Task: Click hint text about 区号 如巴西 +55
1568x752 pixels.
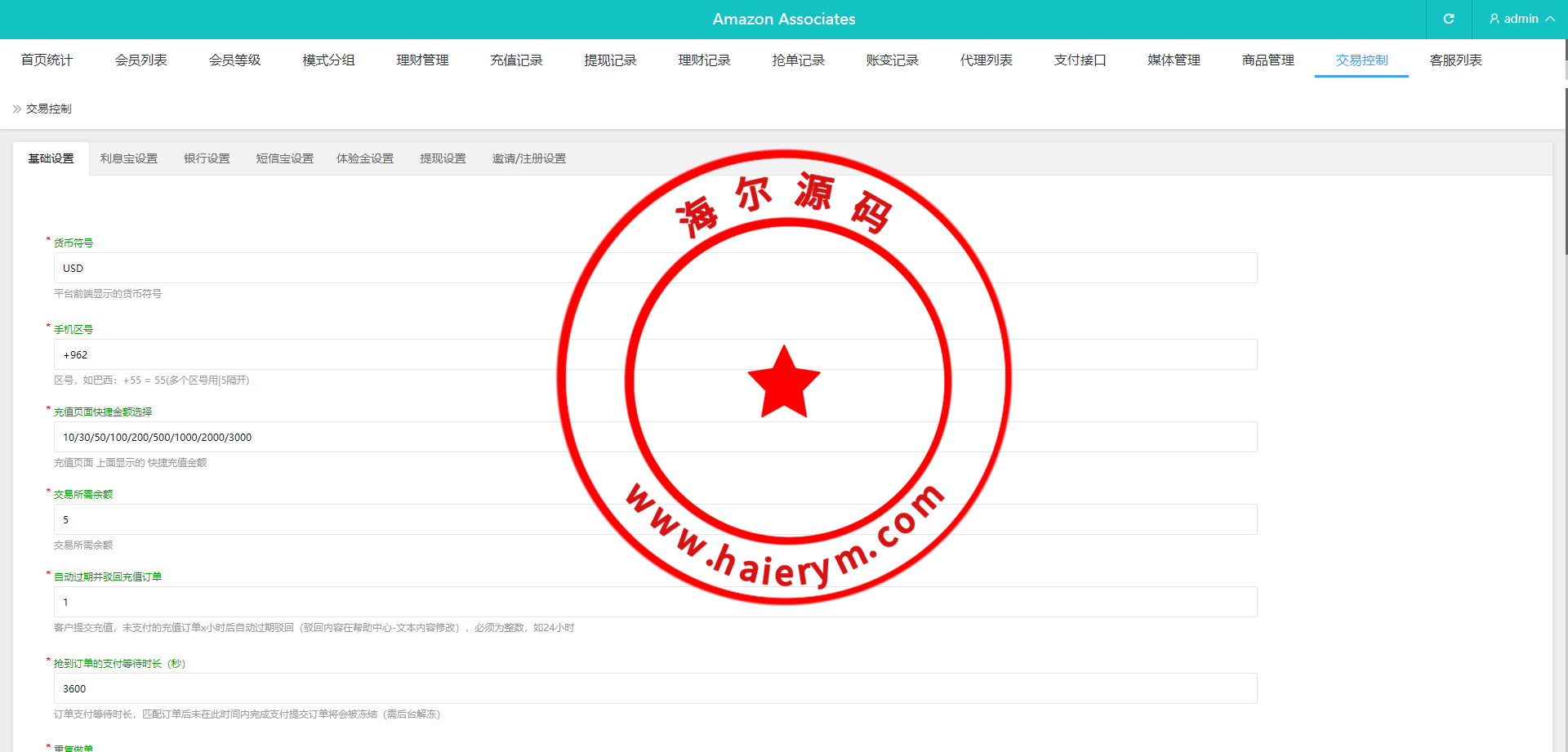Action: 152,380
